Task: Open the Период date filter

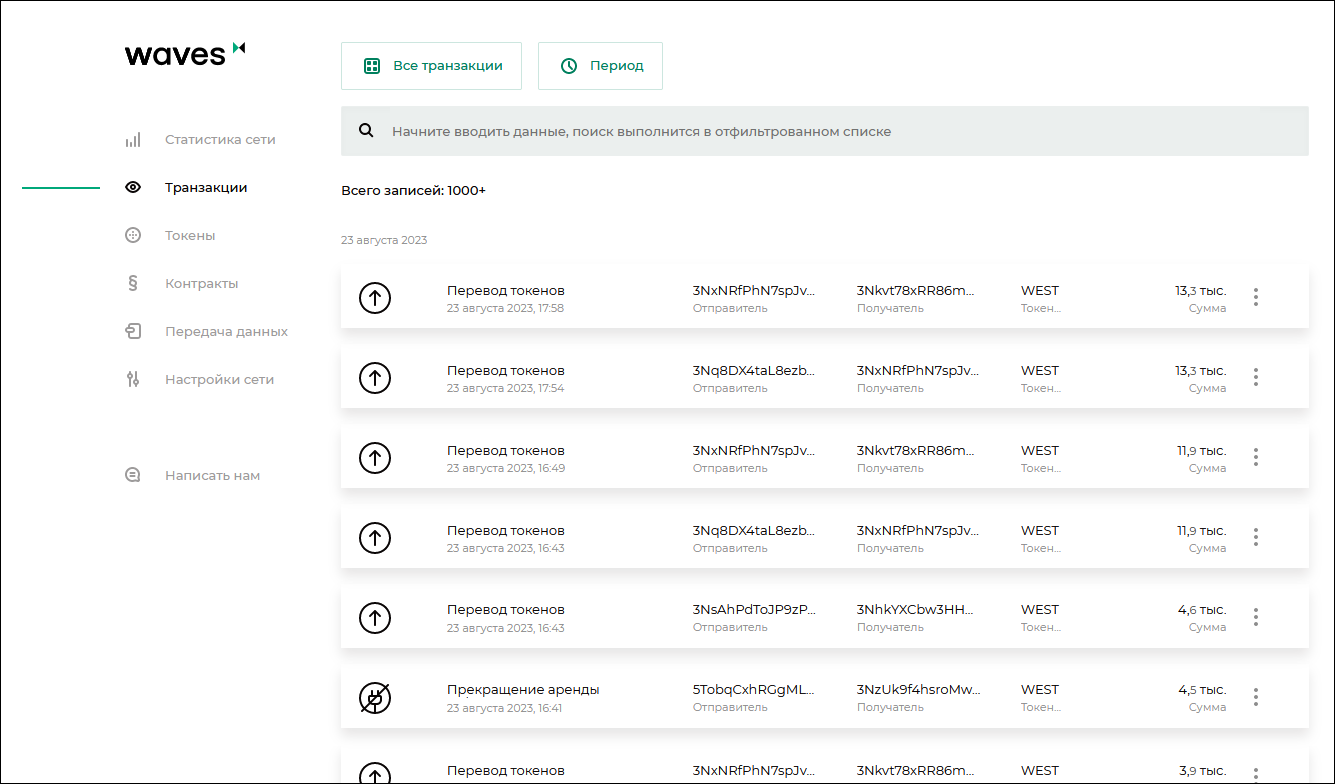Action: click(x=600, y=66)
